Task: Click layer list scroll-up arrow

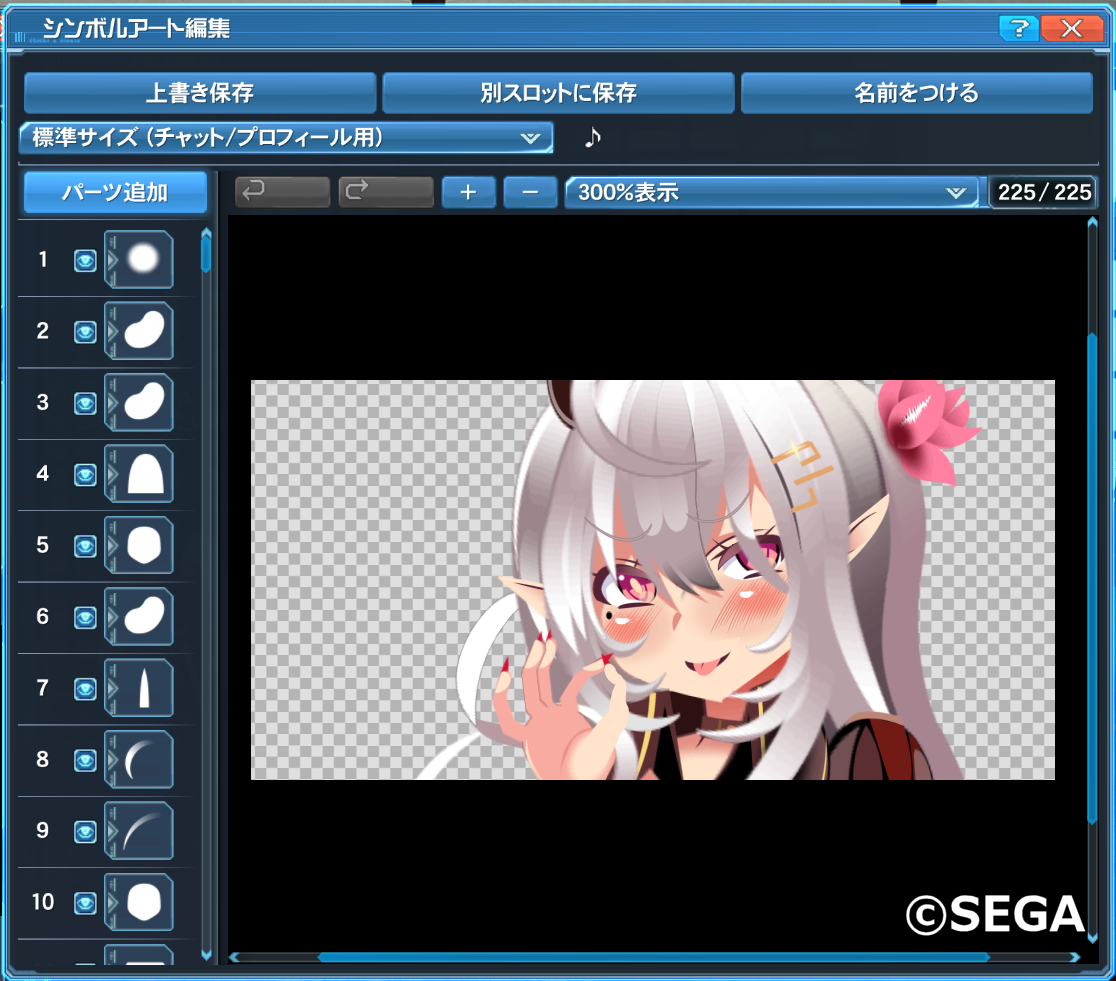Action: pos(206,232)
